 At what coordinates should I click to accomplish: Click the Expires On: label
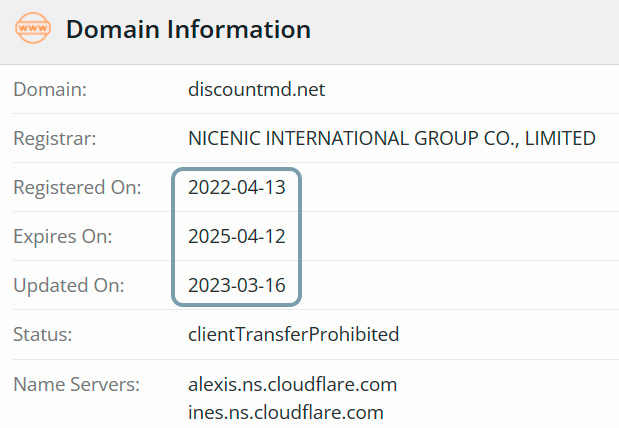pyautogui.click(x=63, y=237)
